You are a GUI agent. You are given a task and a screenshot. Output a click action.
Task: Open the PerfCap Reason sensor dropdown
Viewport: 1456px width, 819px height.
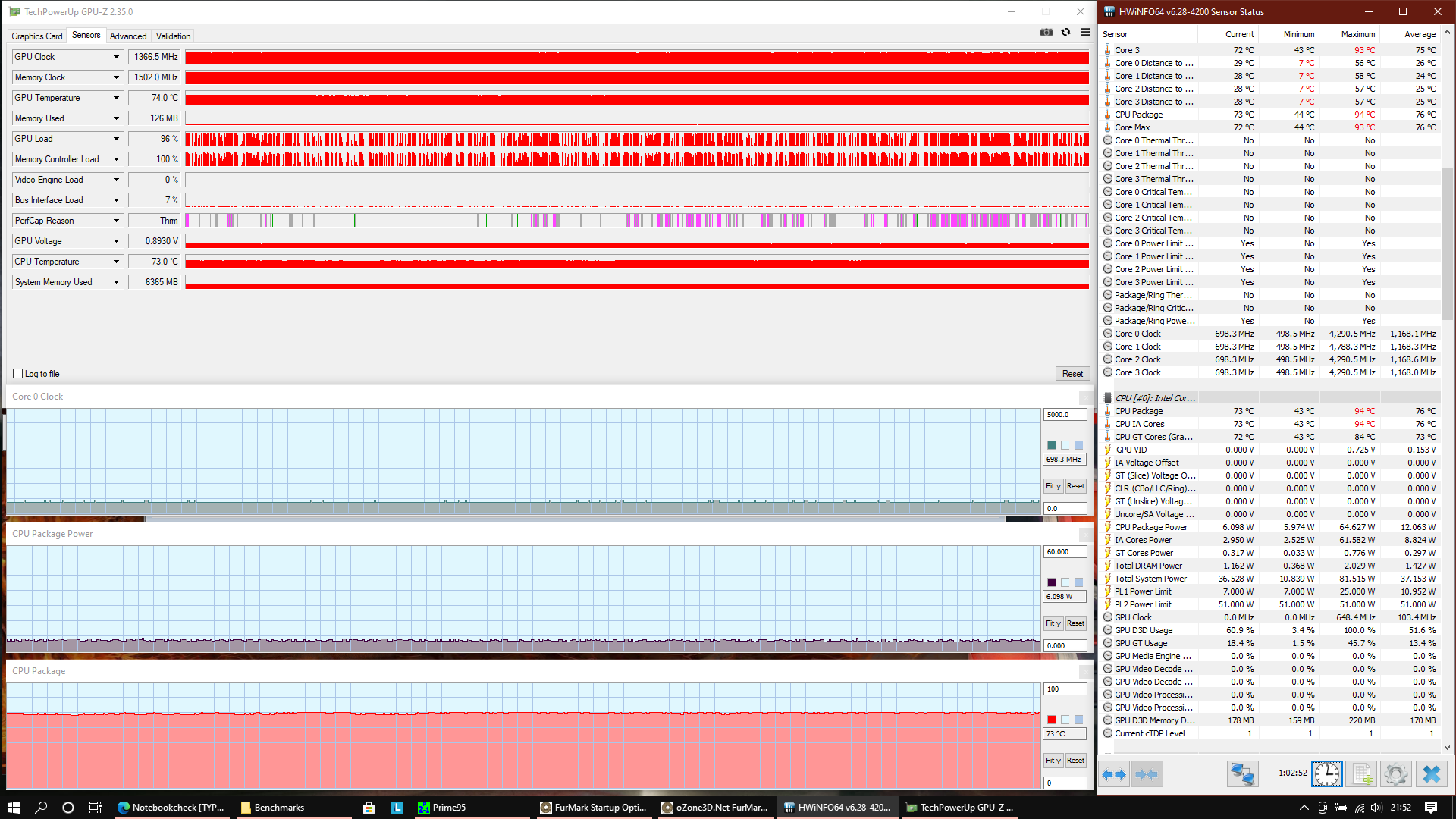click(116, 221)
